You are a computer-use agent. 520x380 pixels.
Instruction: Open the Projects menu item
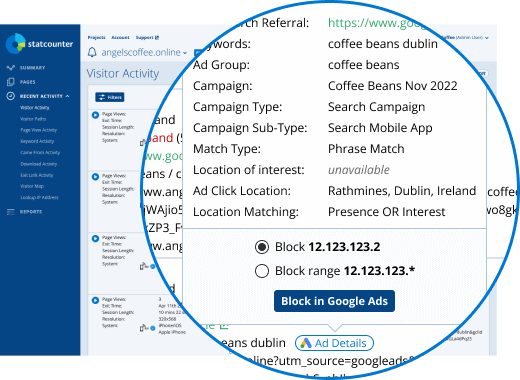click(97, 37)
